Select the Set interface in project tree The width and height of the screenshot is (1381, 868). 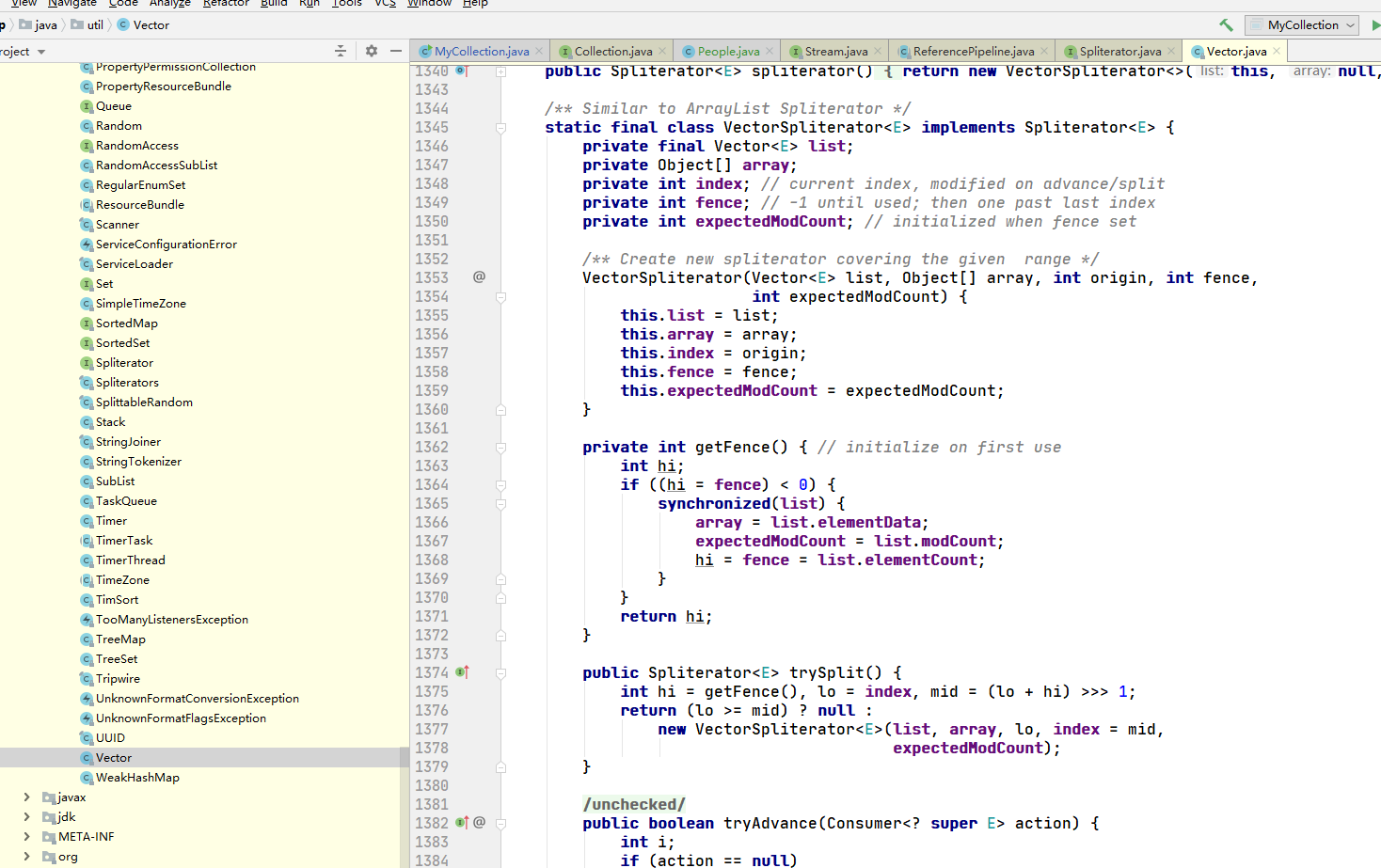click(103, 284)
